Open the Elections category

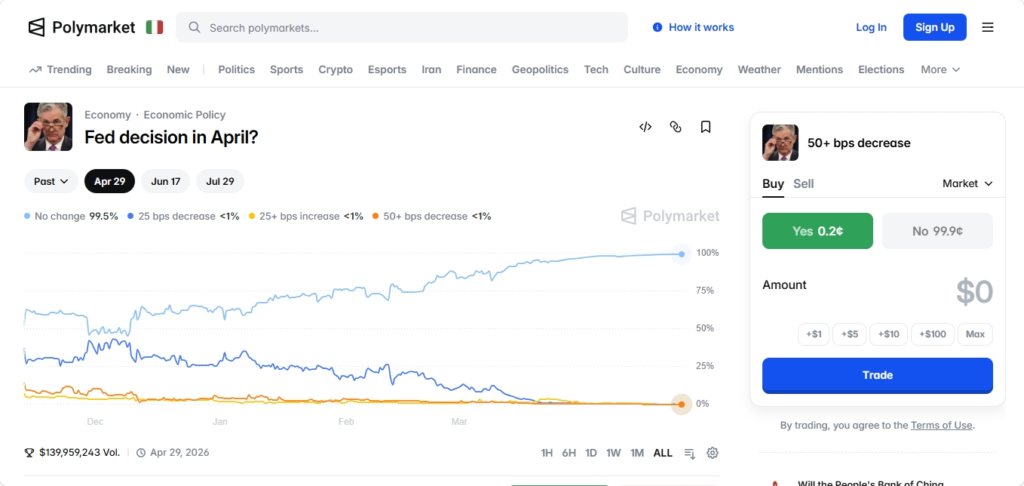881,69
